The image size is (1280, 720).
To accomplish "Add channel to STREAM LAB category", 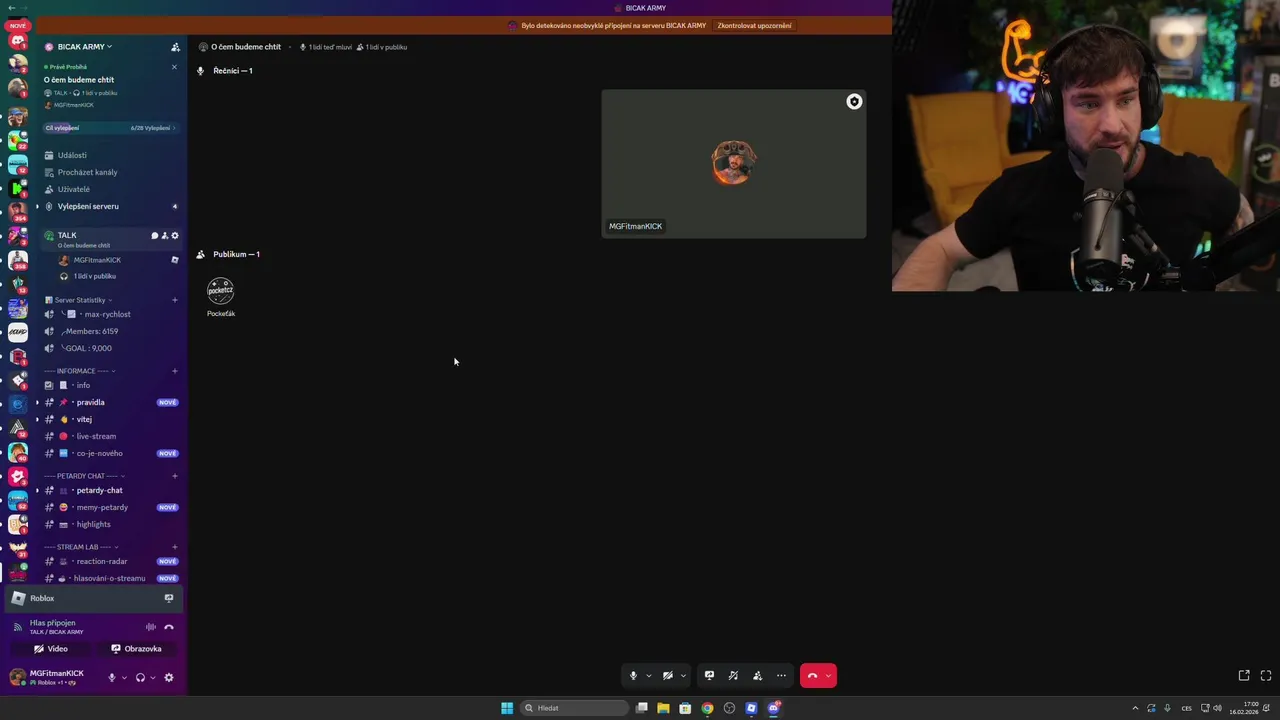I will [175, 547].
